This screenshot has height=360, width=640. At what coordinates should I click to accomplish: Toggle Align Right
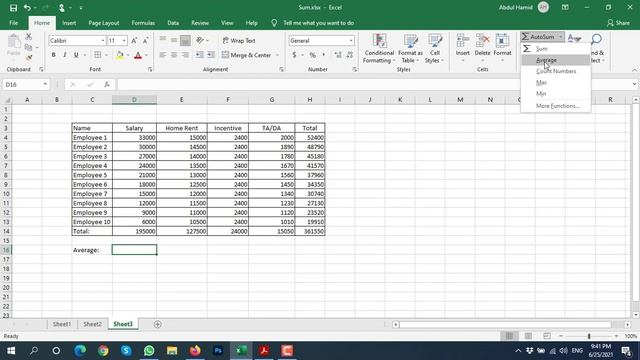click(185, 55)
